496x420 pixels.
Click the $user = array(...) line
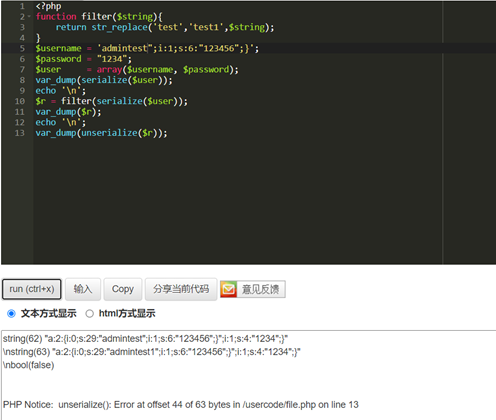tap(137, 70)
